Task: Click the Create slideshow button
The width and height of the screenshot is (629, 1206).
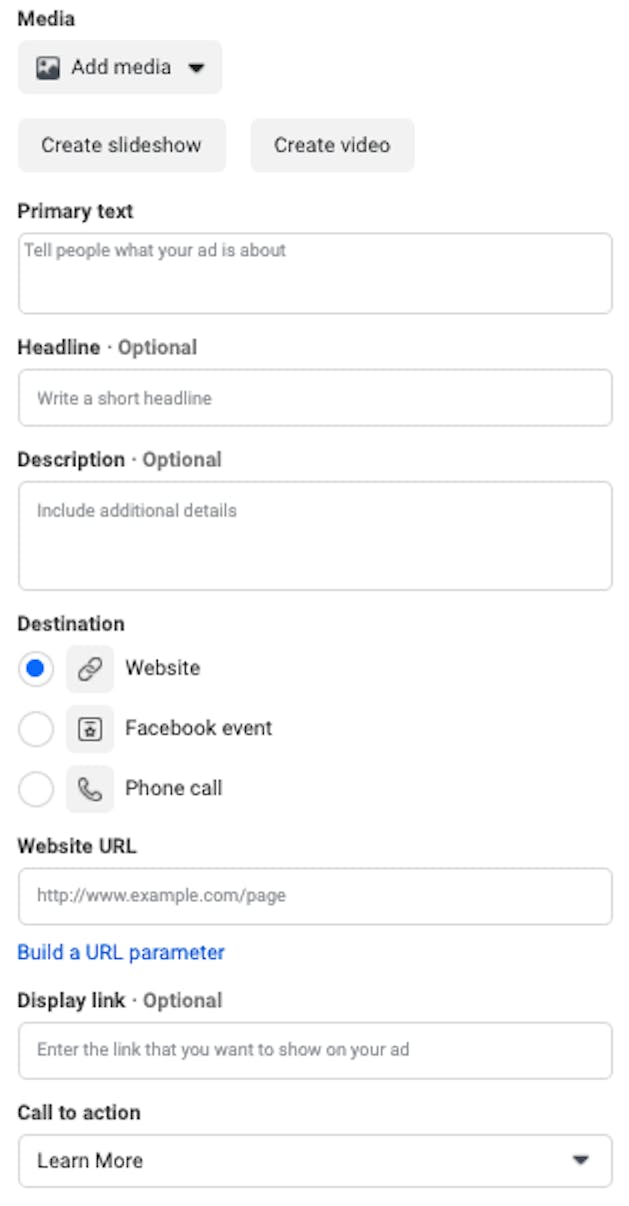Action: click(122, 145)
